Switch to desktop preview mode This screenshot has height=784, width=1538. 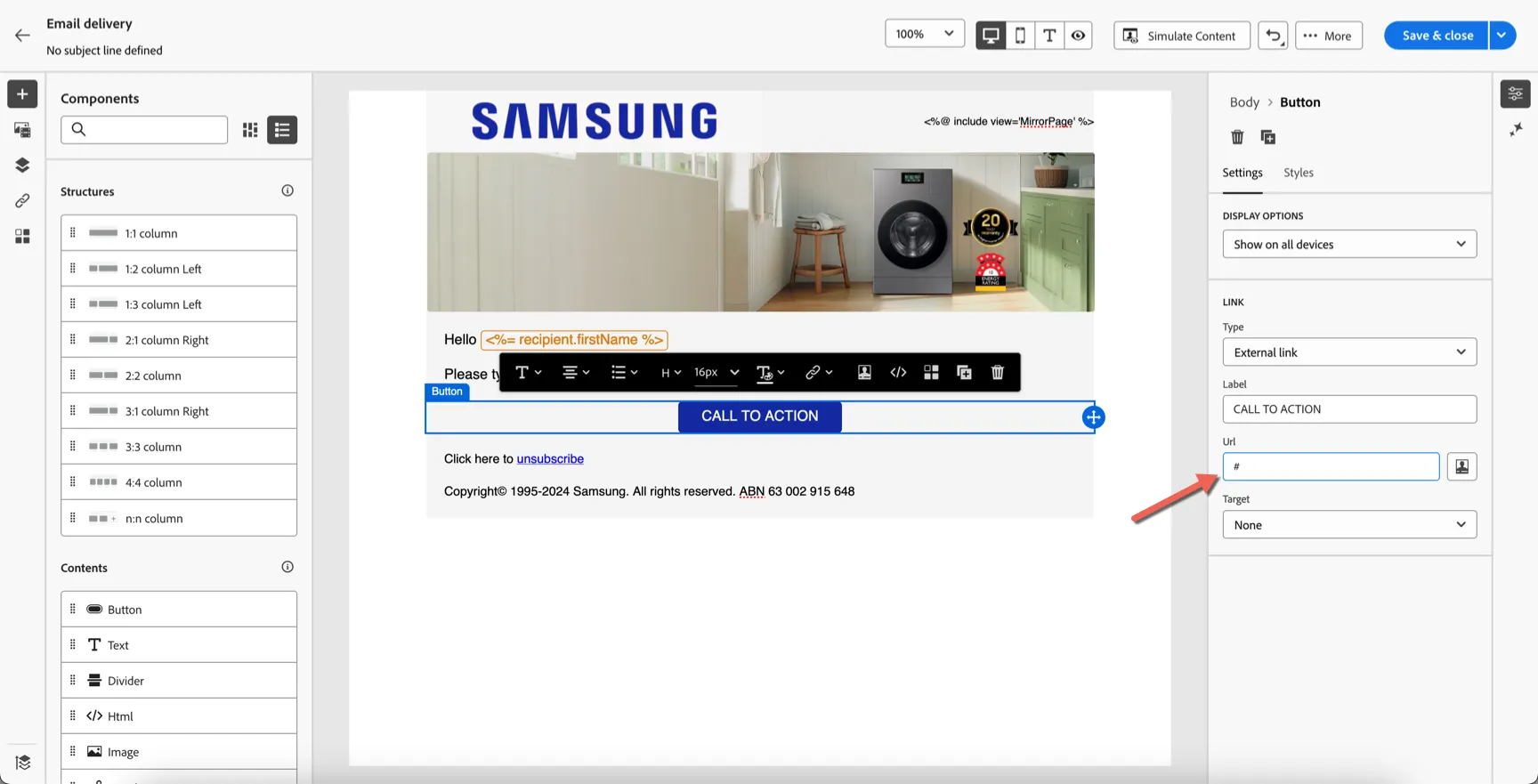991,36
